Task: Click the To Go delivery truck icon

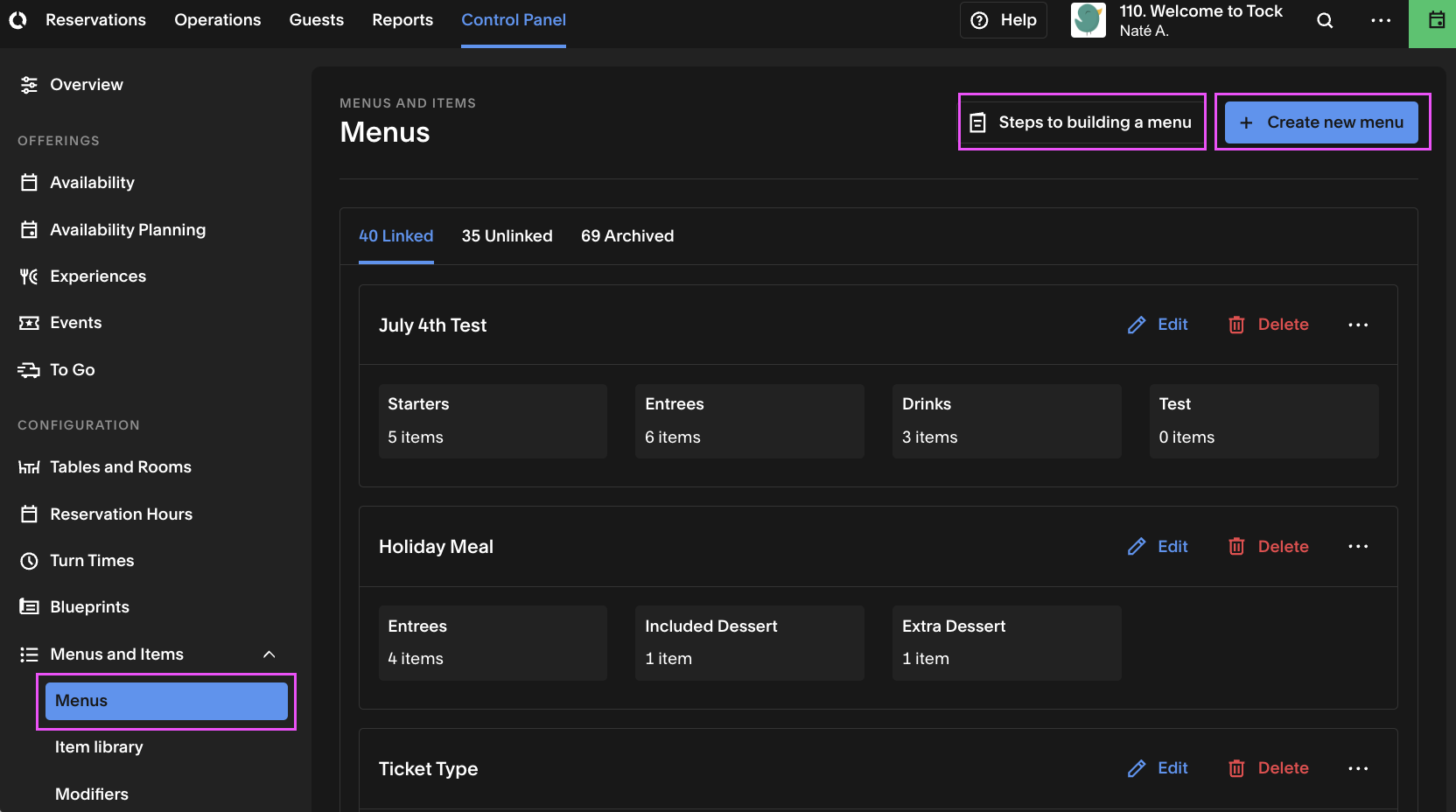Action: (29, 370)
